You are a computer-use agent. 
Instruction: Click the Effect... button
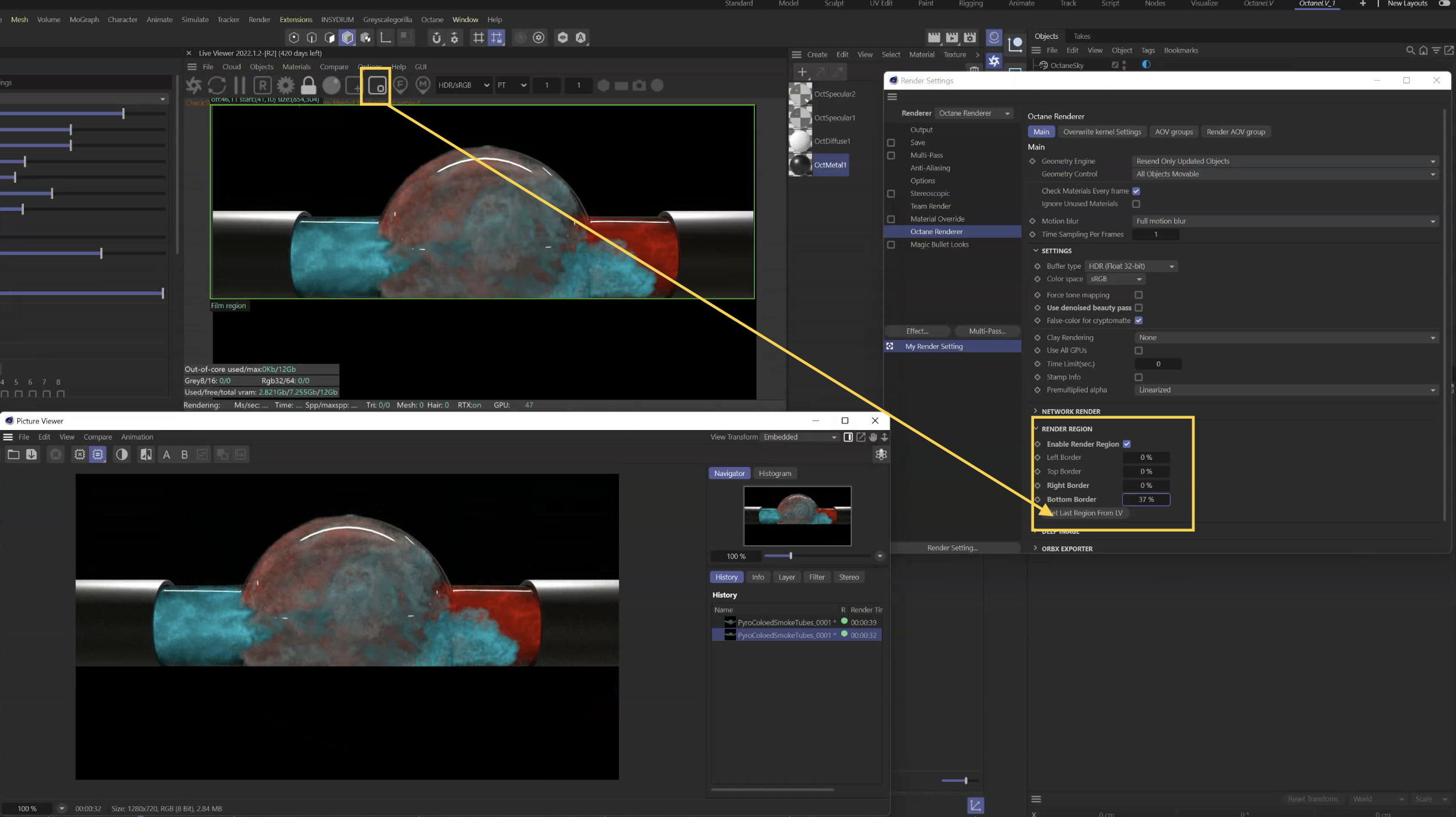pos(917,331)
